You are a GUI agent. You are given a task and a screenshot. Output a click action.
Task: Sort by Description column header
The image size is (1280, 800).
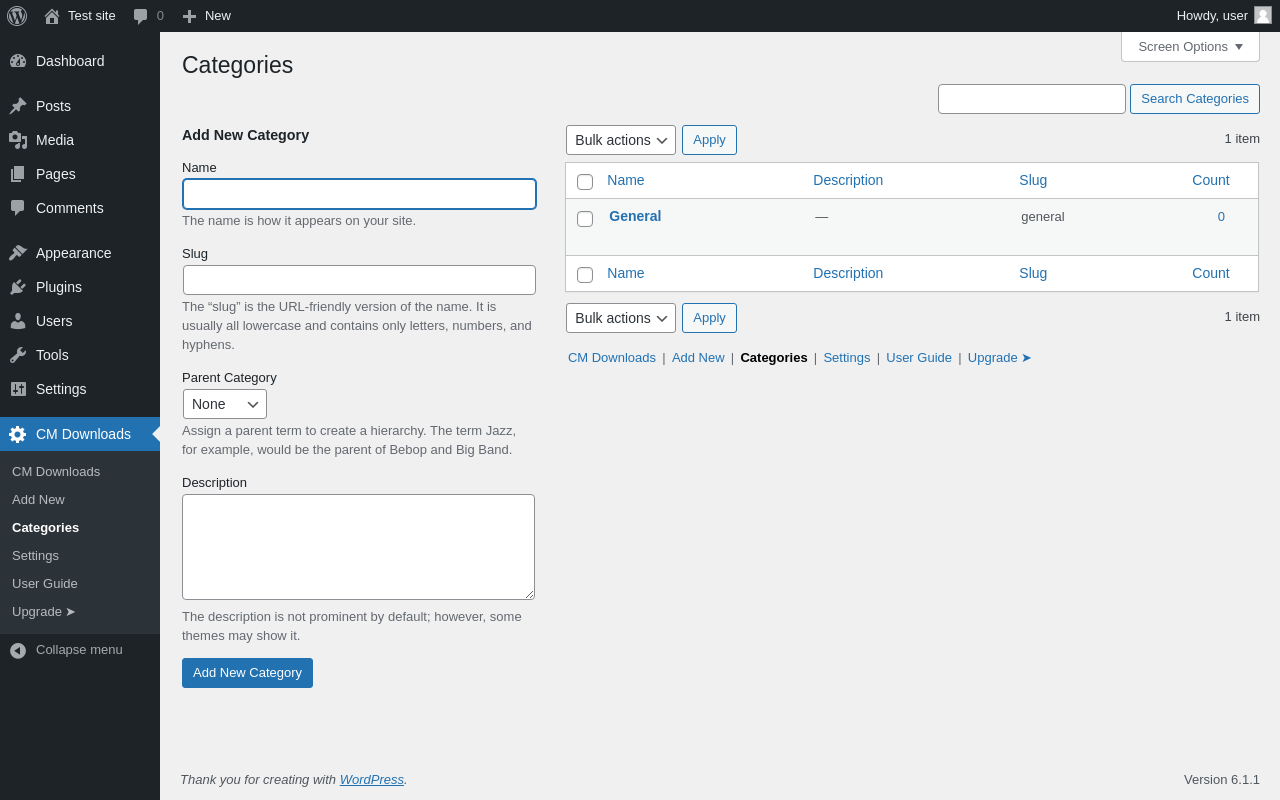[848, 180]
